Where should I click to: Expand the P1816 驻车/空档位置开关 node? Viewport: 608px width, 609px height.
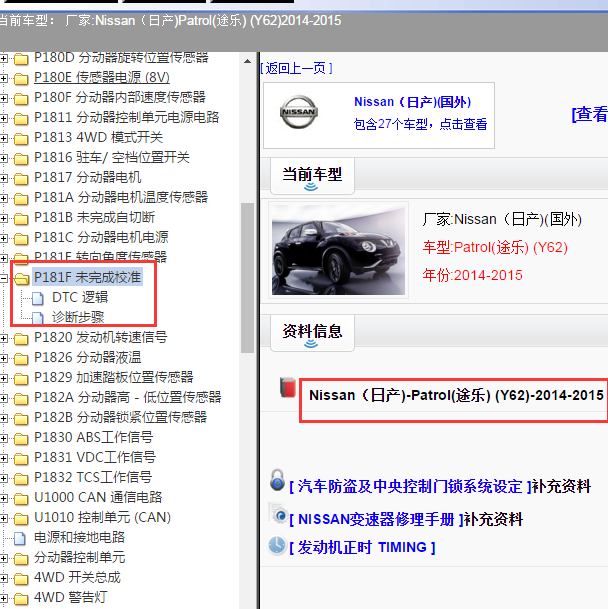[x=3, y=158]
